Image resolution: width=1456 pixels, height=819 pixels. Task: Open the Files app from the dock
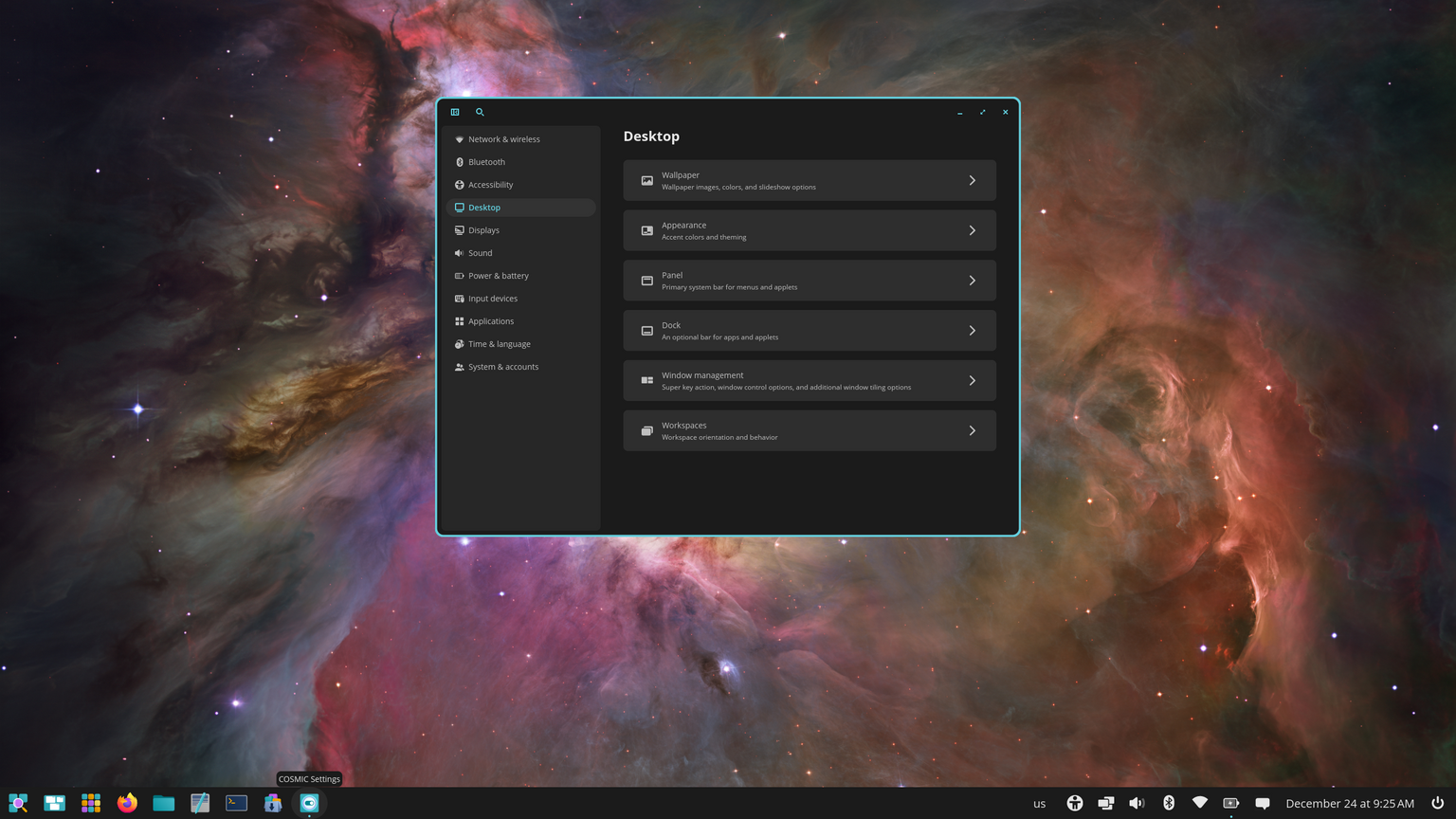[163, 803]
